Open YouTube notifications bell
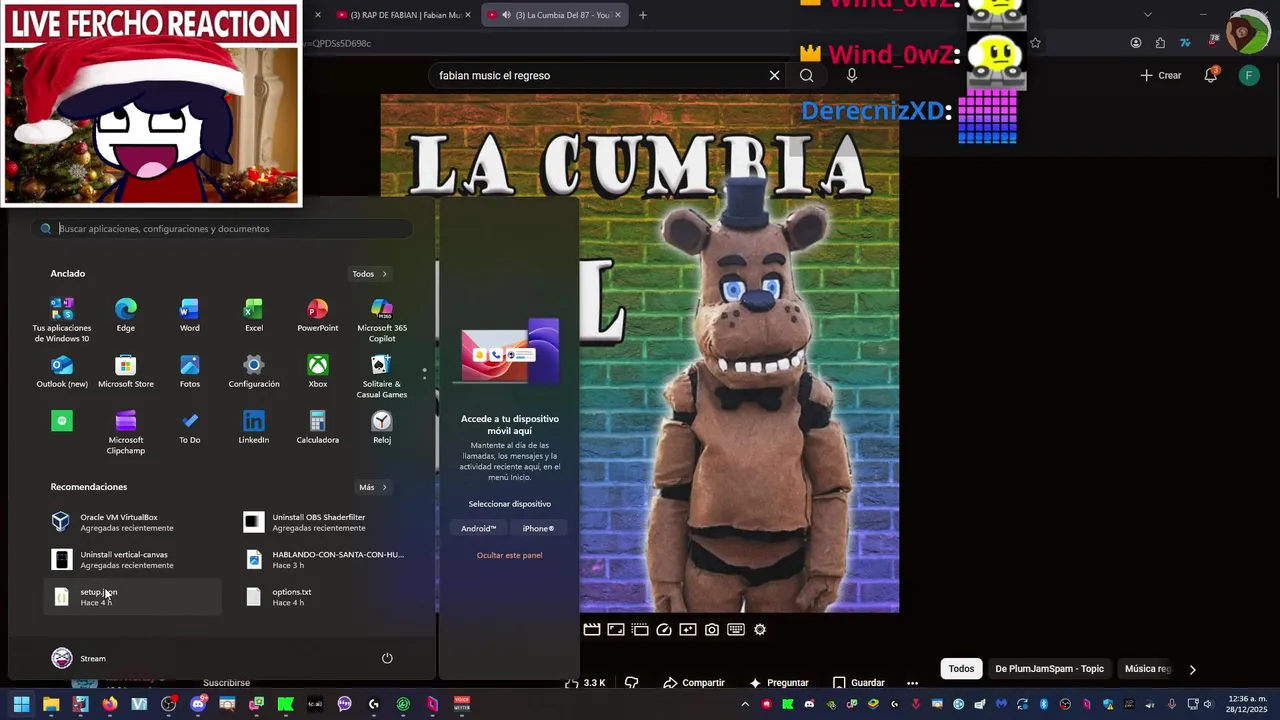1280x720 pixels. click(1211, 75)
